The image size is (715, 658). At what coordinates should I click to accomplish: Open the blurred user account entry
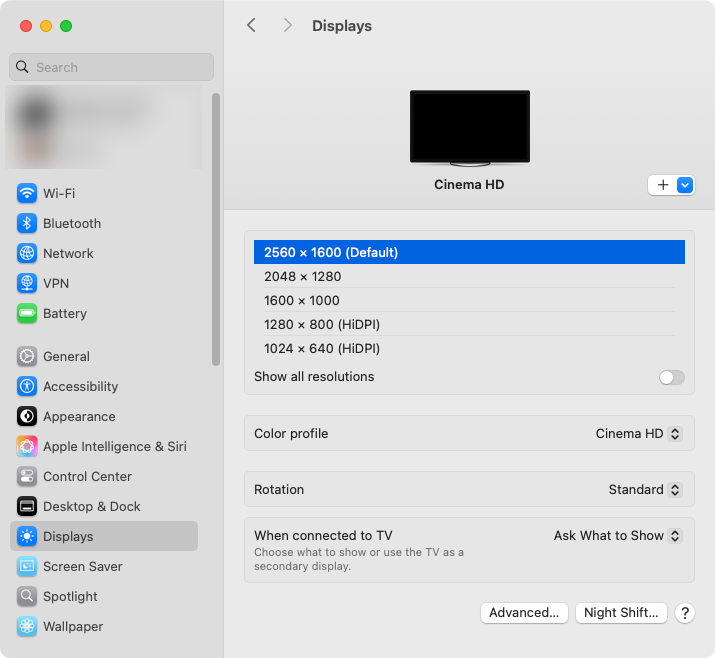coord(104,127)
